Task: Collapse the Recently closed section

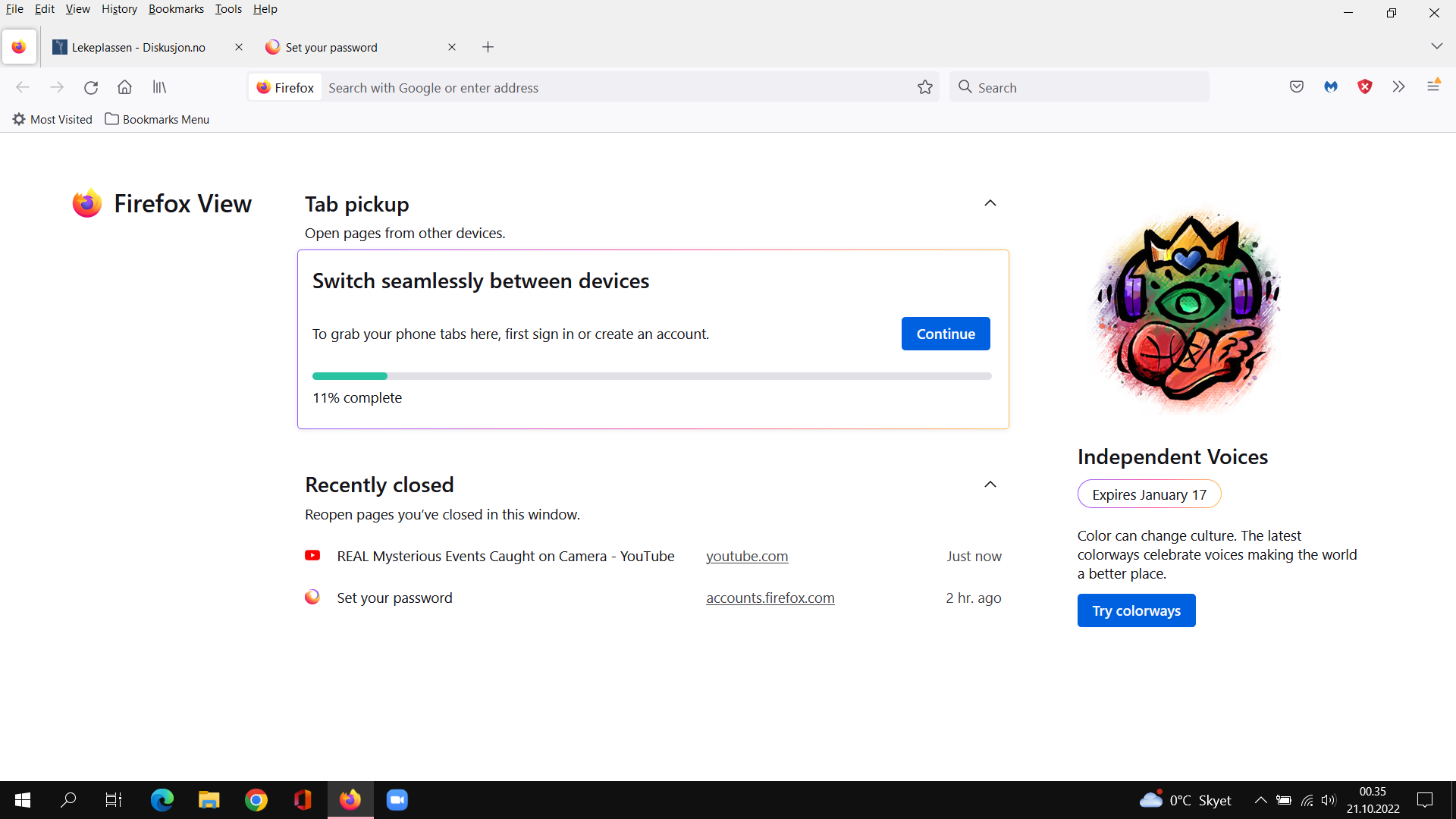Action: [x=990, y=485]
